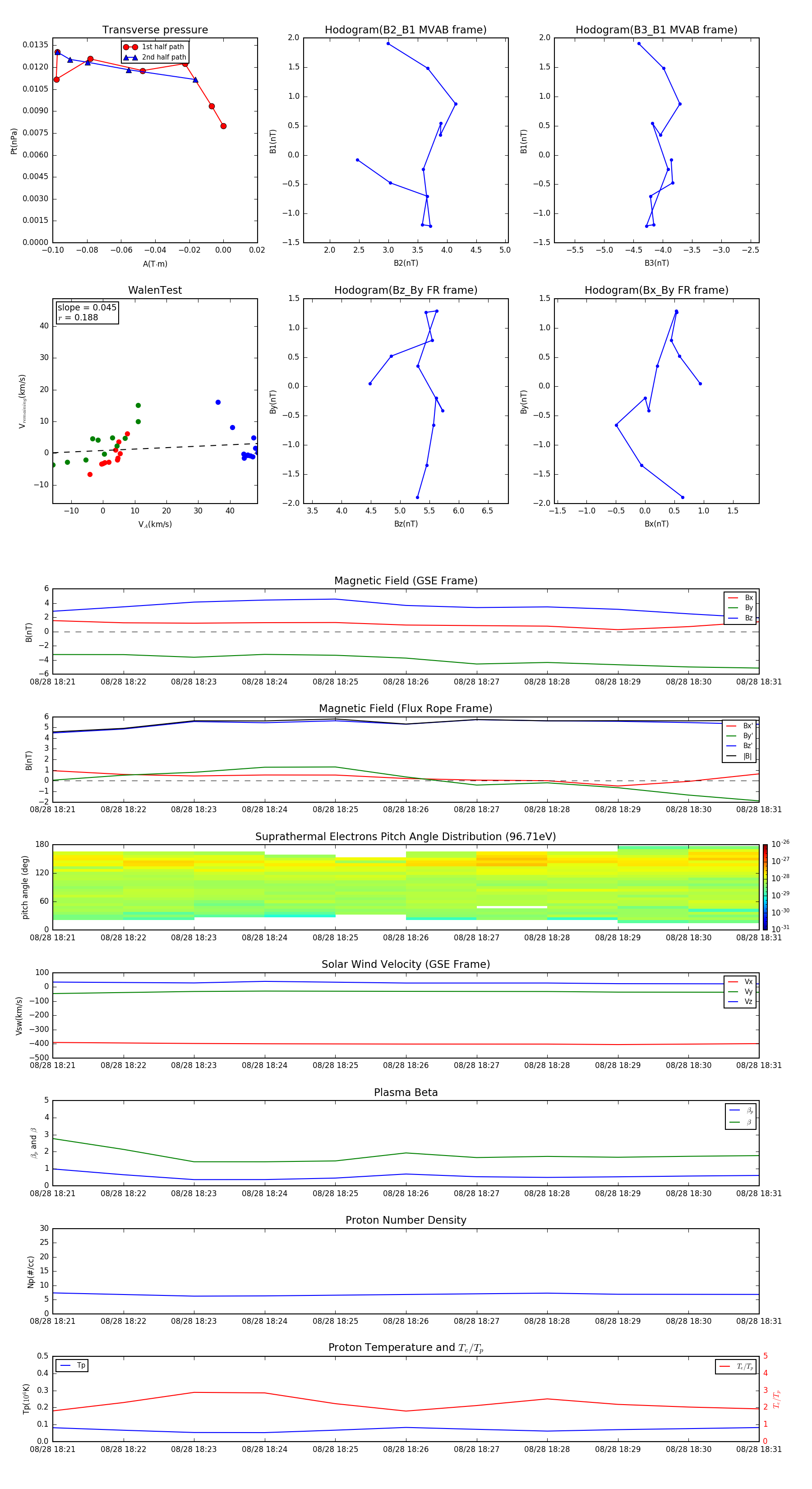Click the "Bx(nT)" x-axis label
This screenshot has height=1489, width=812.
pos(656,524)
